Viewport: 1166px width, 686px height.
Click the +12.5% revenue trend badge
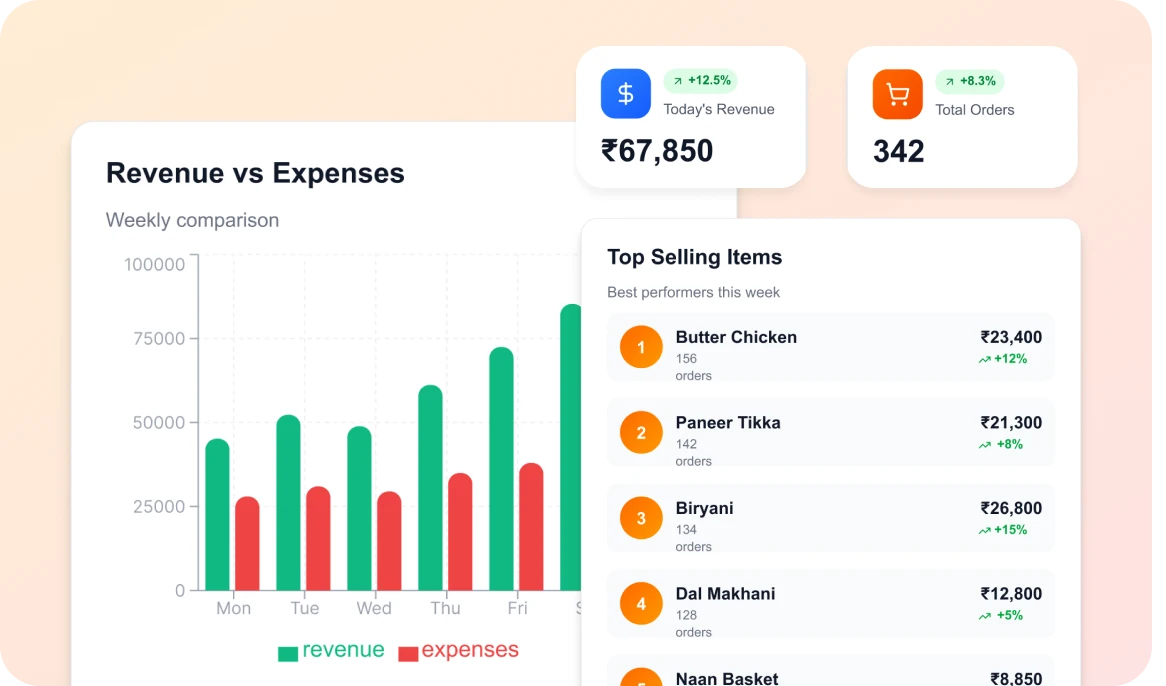coord(701,81)
